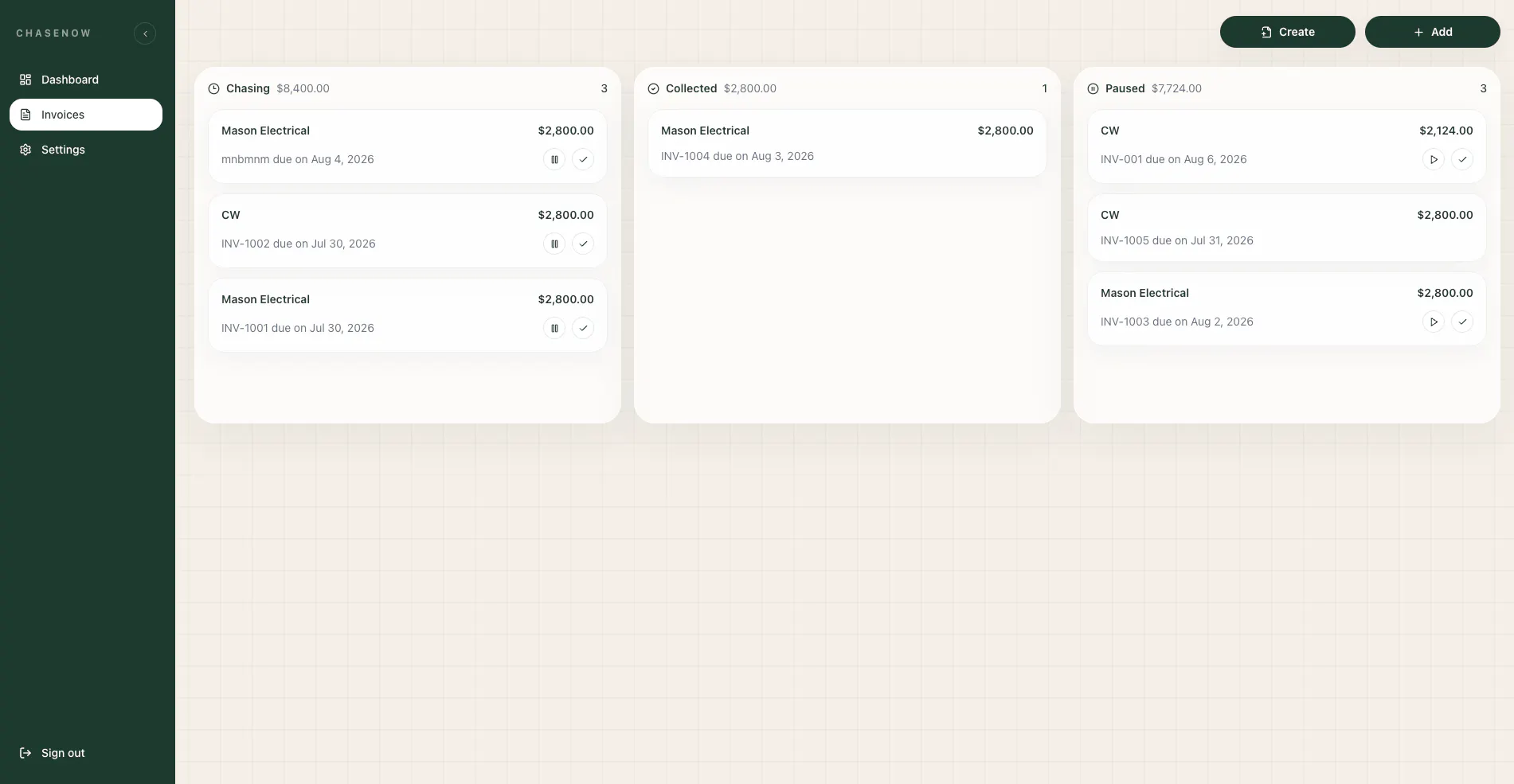This screenshot has height=784, width=1514.
Task: Open the CW card for INV-001
Action: [1287, 146]
